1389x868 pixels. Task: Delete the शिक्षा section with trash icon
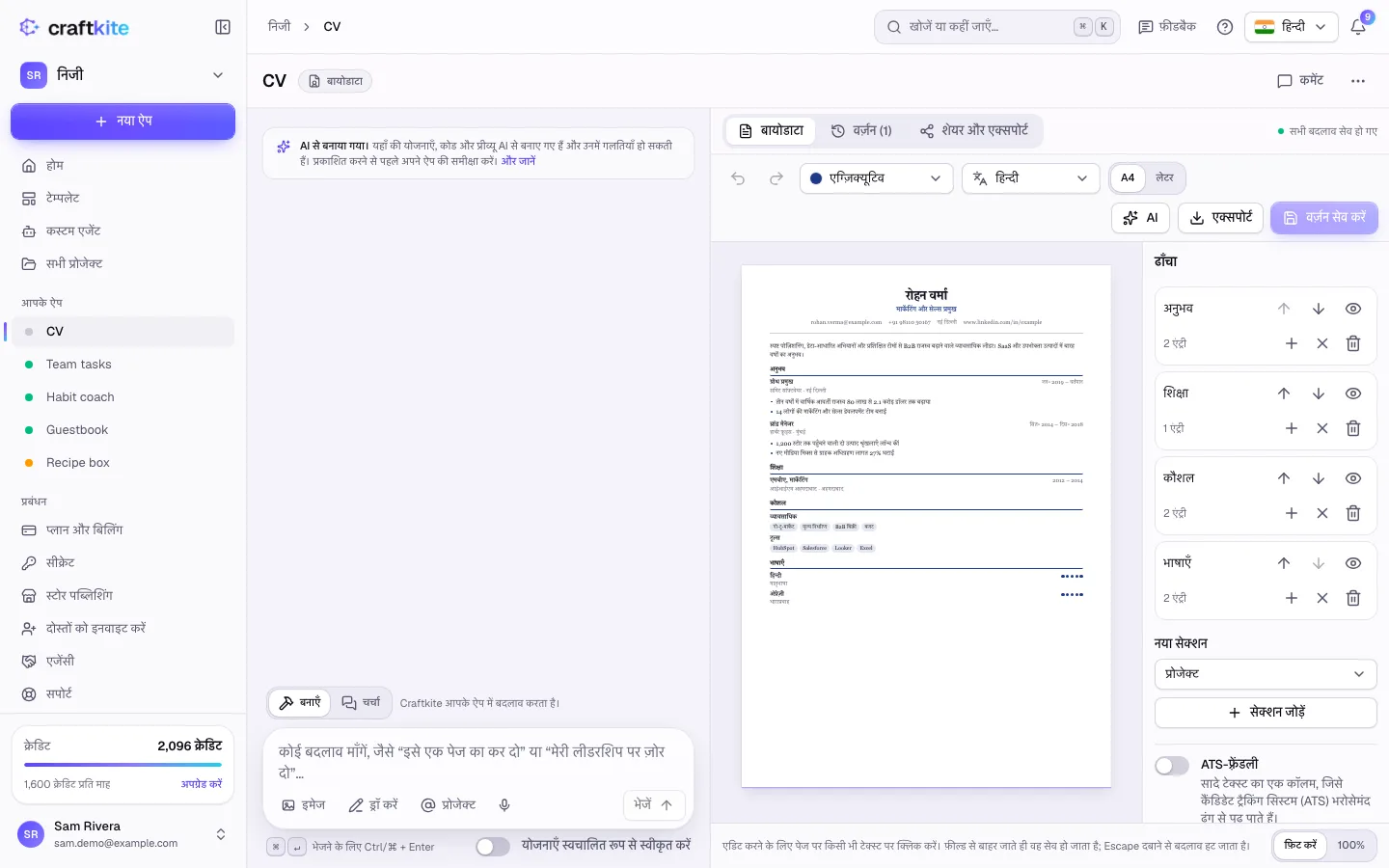point(1353,428)
